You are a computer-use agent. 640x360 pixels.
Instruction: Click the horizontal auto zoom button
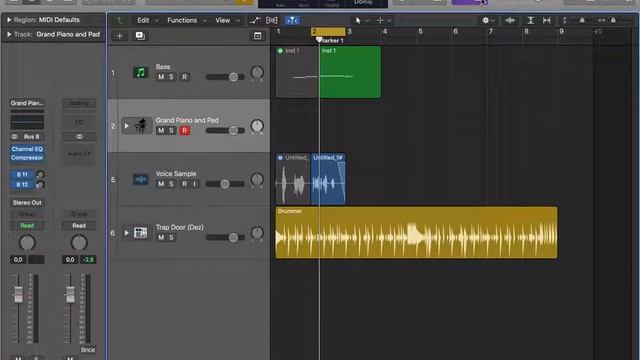click(547, 20)
